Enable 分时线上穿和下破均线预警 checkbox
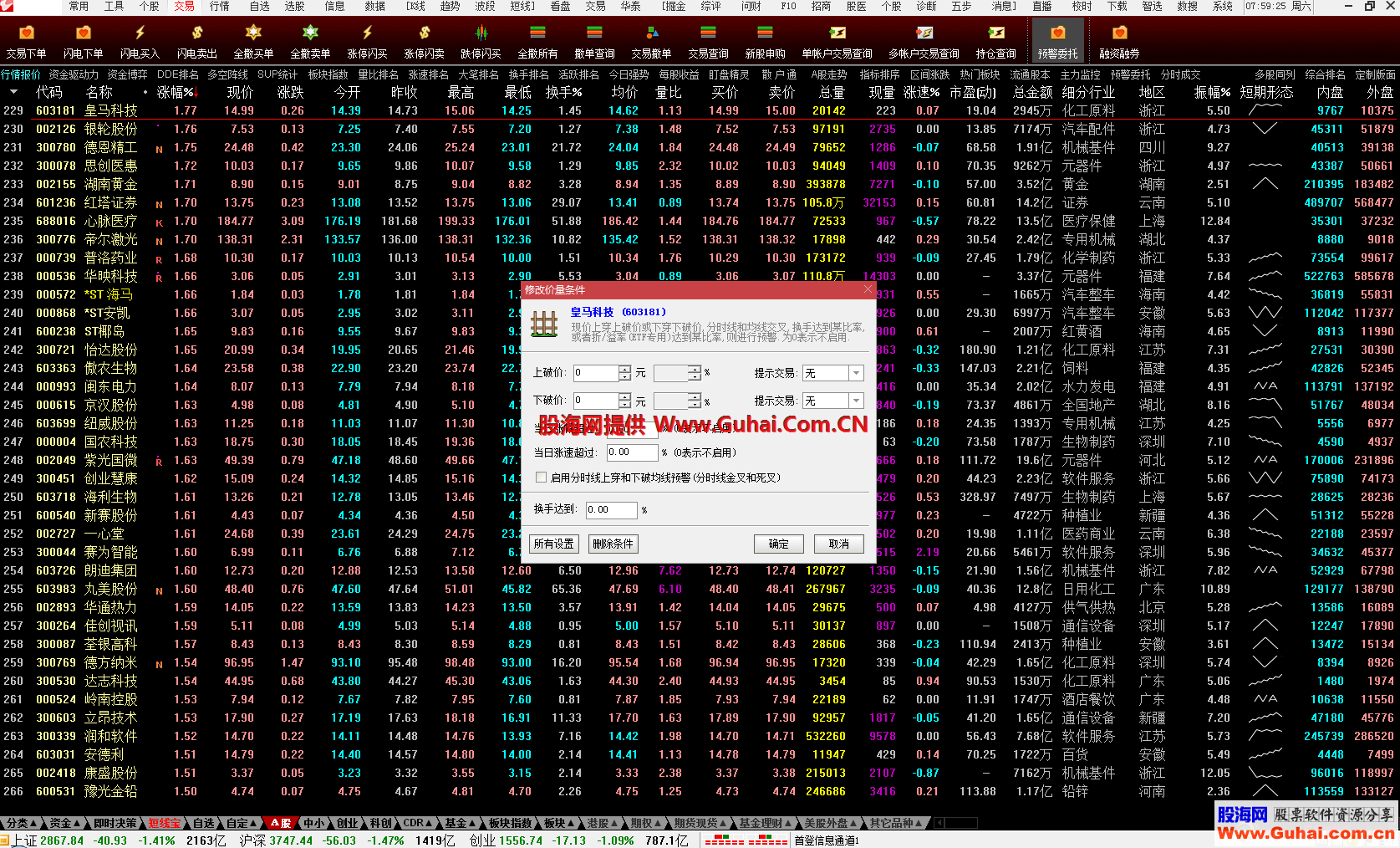This screenshot has width=1400, height=848. pyautogui.click(x=541, y=478)
